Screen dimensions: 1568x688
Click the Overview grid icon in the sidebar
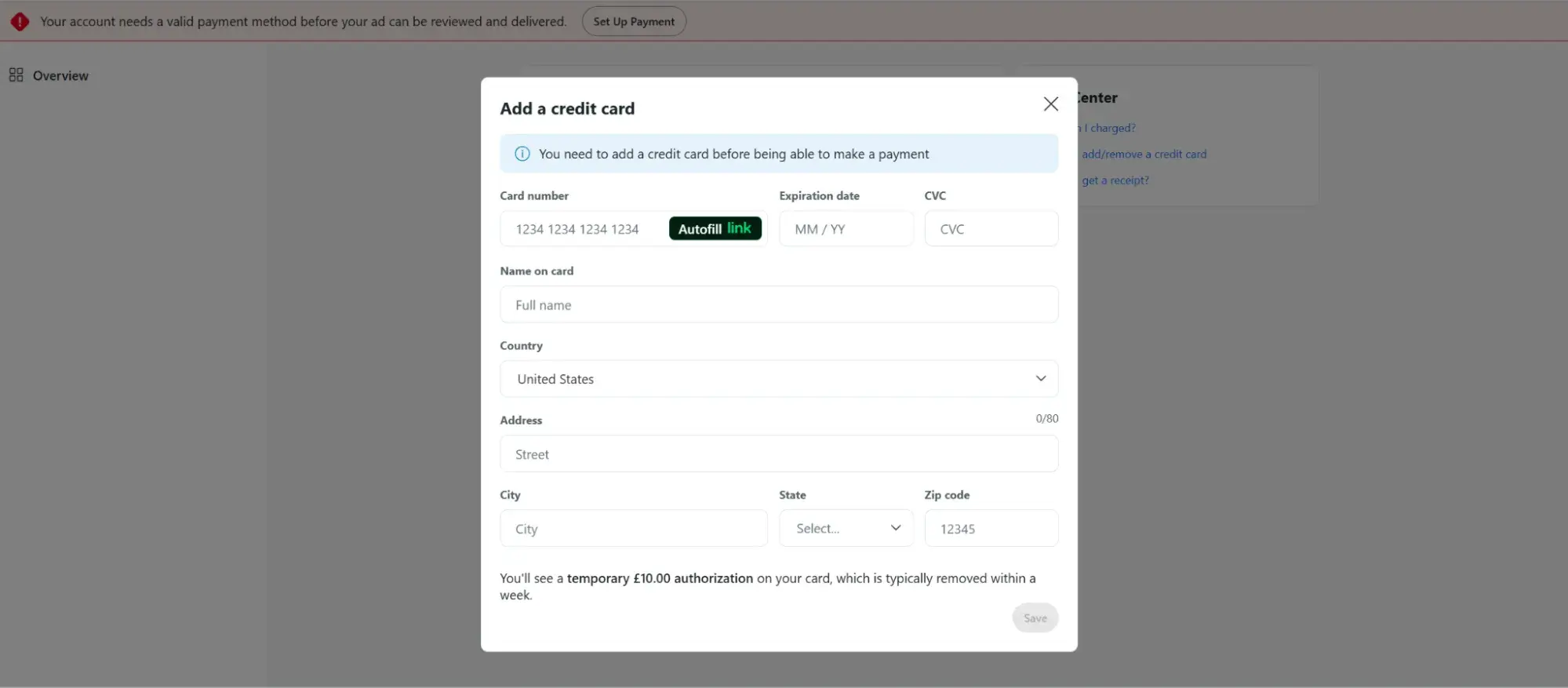pos(16,75)
